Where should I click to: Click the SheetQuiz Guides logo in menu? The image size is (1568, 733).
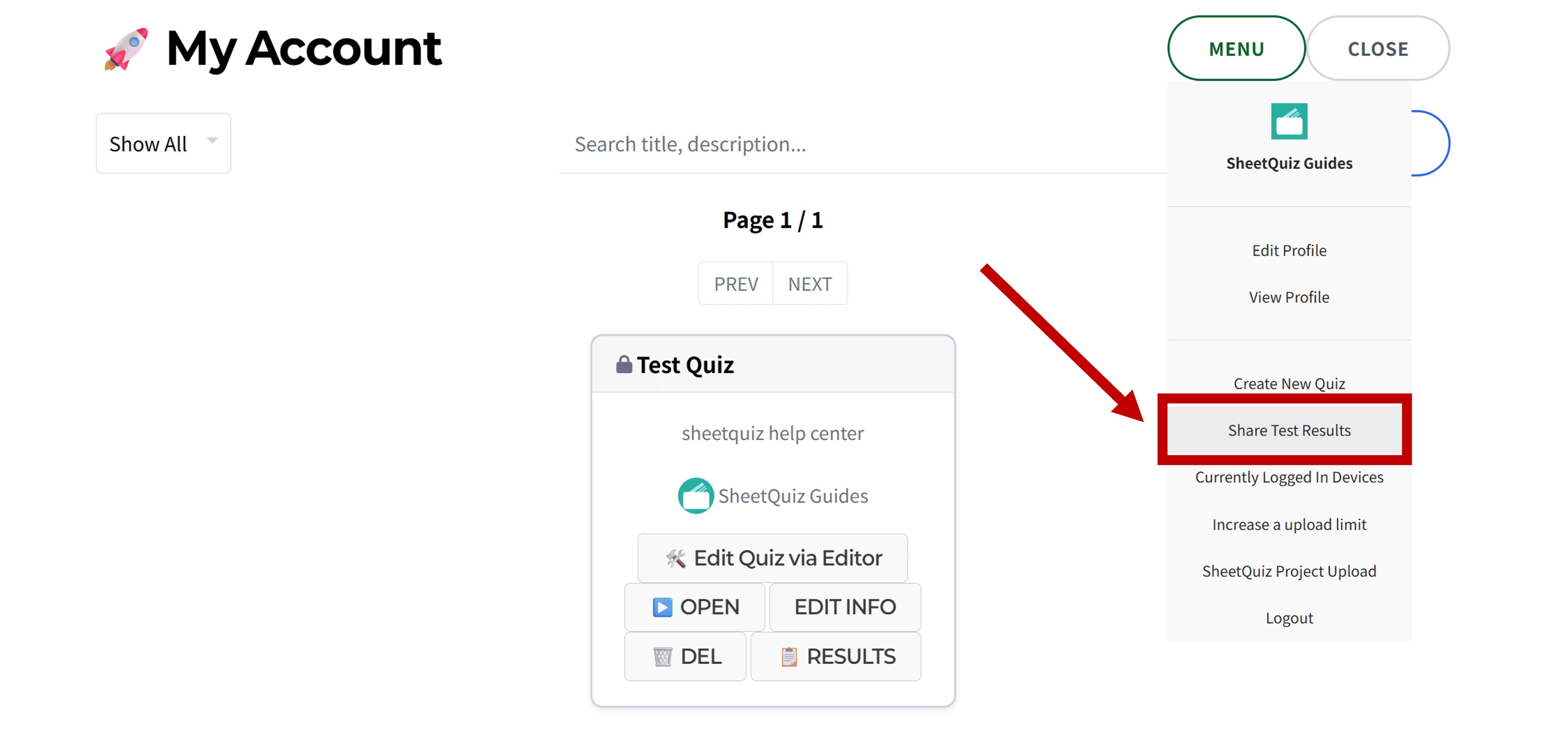point(1288,121)
